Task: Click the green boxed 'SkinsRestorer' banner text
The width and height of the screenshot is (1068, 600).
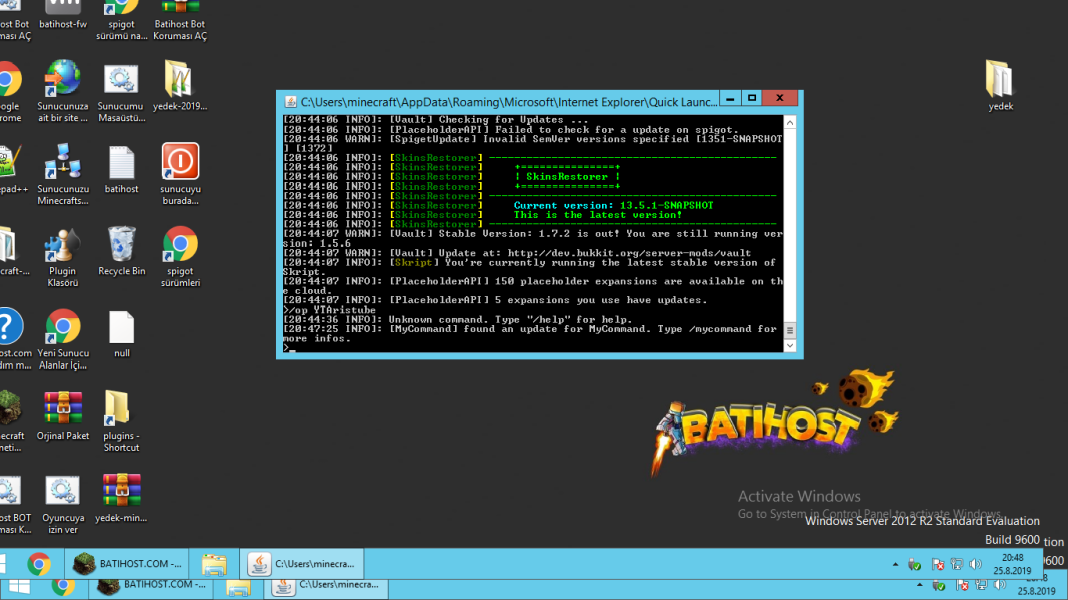Action: pyautogui.click(x=567, y=176)
